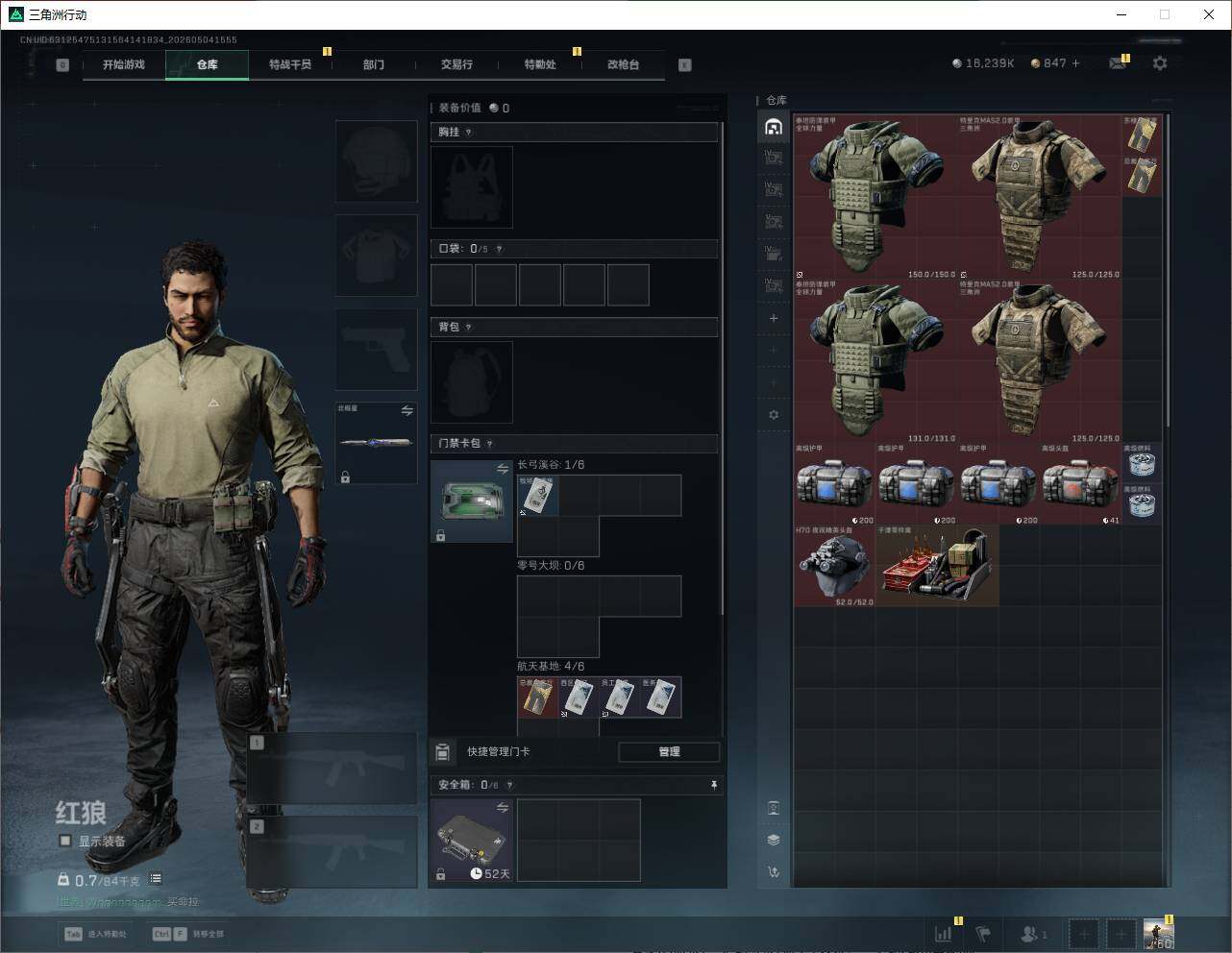
Task: Open the gear icon in the stash sidebar
Action: coord(774,415)
